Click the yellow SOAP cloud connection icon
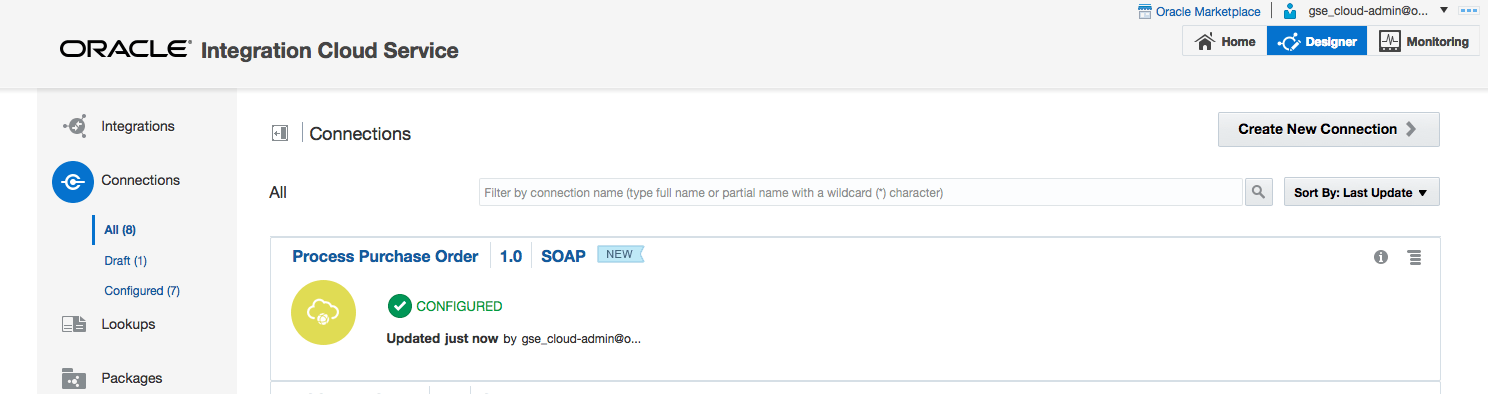 click(323, 312)
